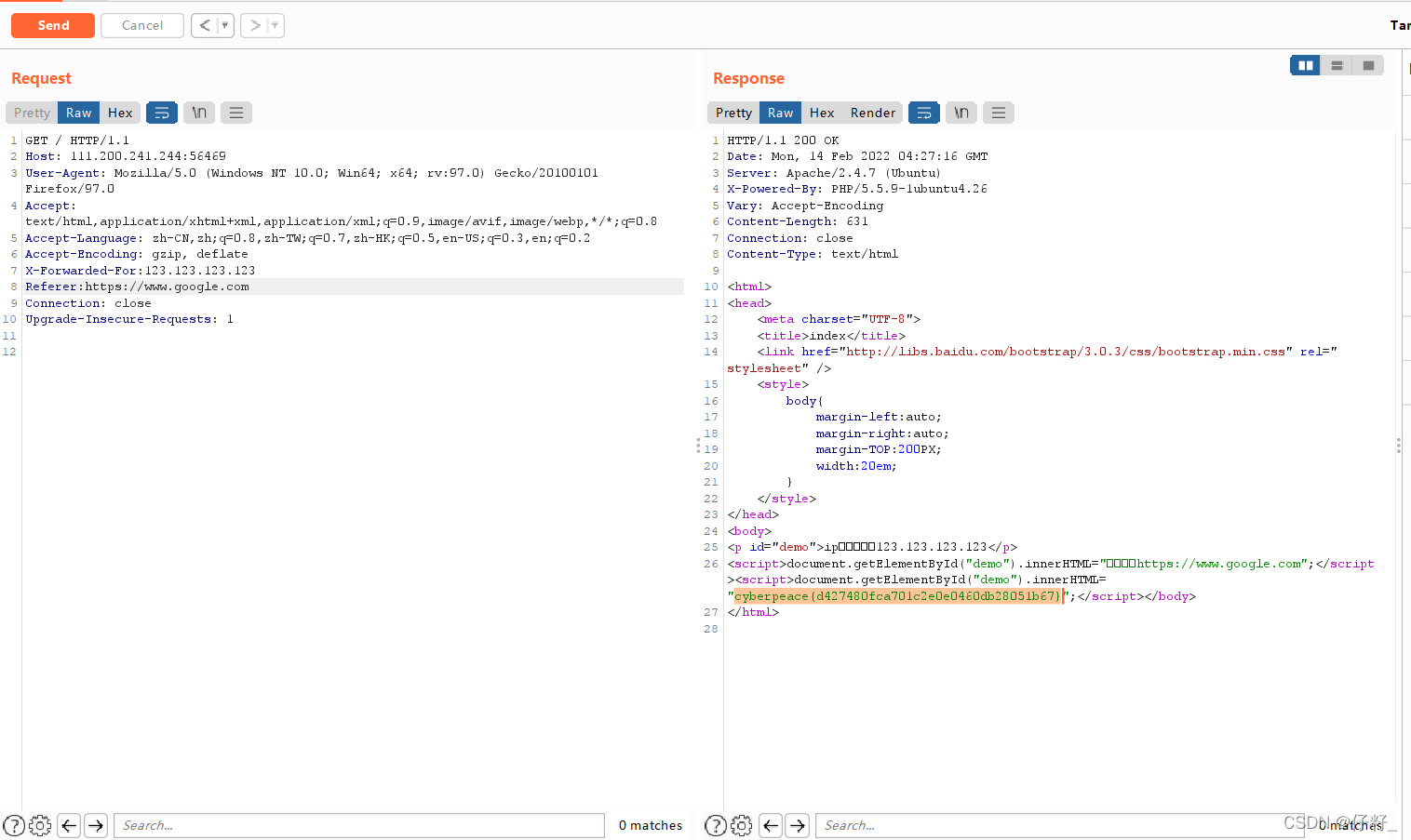Click the Connection: close request header
1411x840 pixels.
[x=88, y=303]
